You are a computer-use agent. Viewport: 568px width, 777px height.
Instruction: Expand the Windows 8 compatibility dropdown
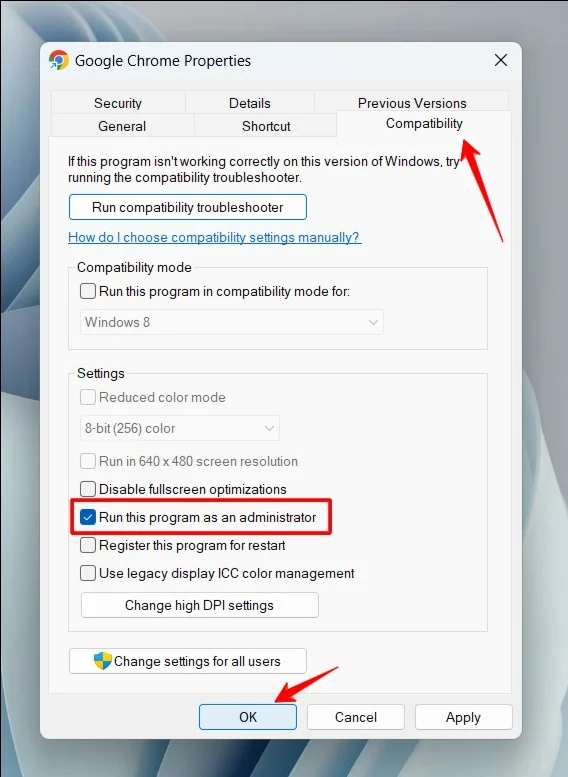pyautogui.click(x=231, y=322)
